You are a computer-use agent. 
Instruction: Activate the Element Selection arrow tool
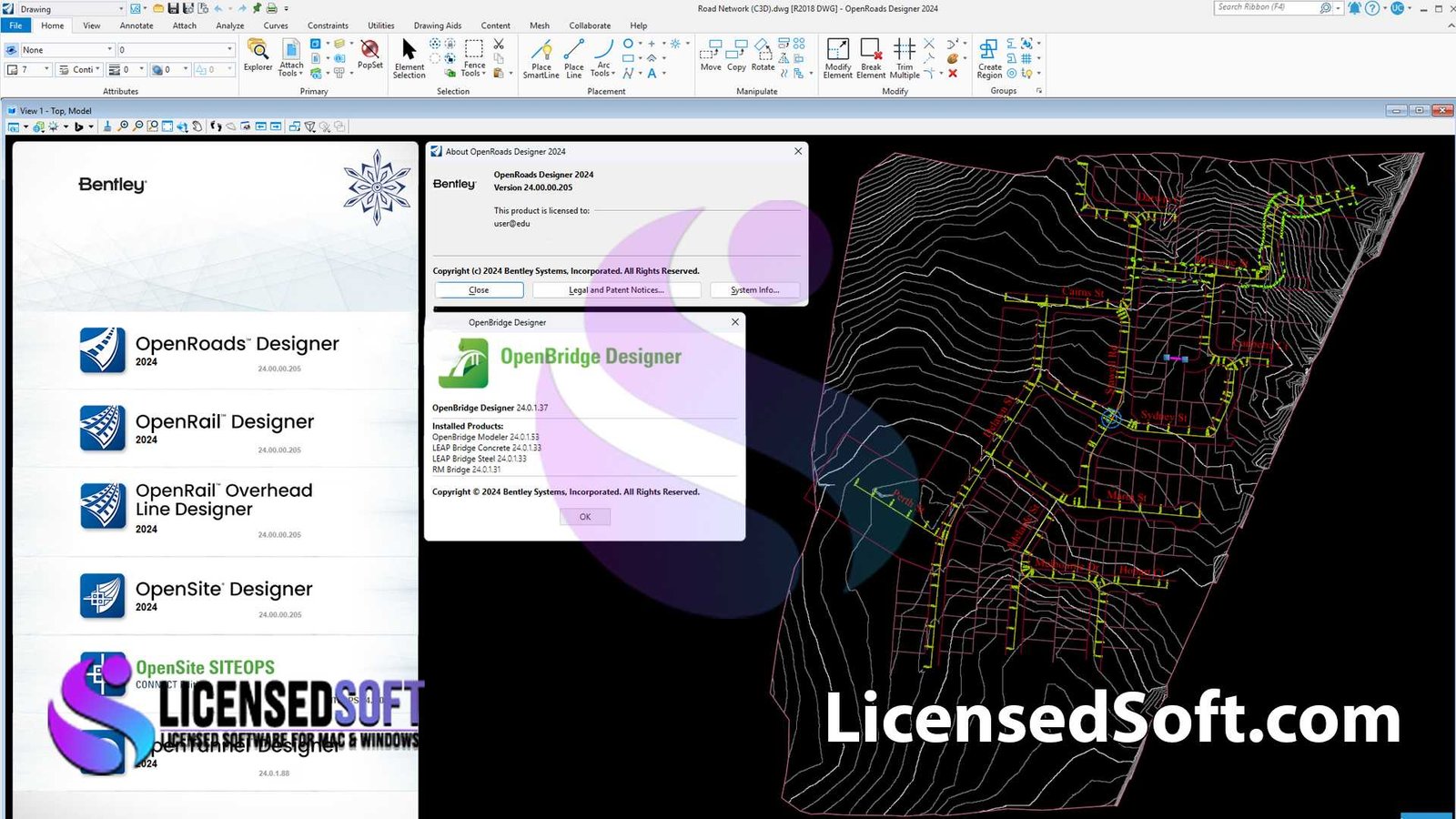tap(409, 57)
